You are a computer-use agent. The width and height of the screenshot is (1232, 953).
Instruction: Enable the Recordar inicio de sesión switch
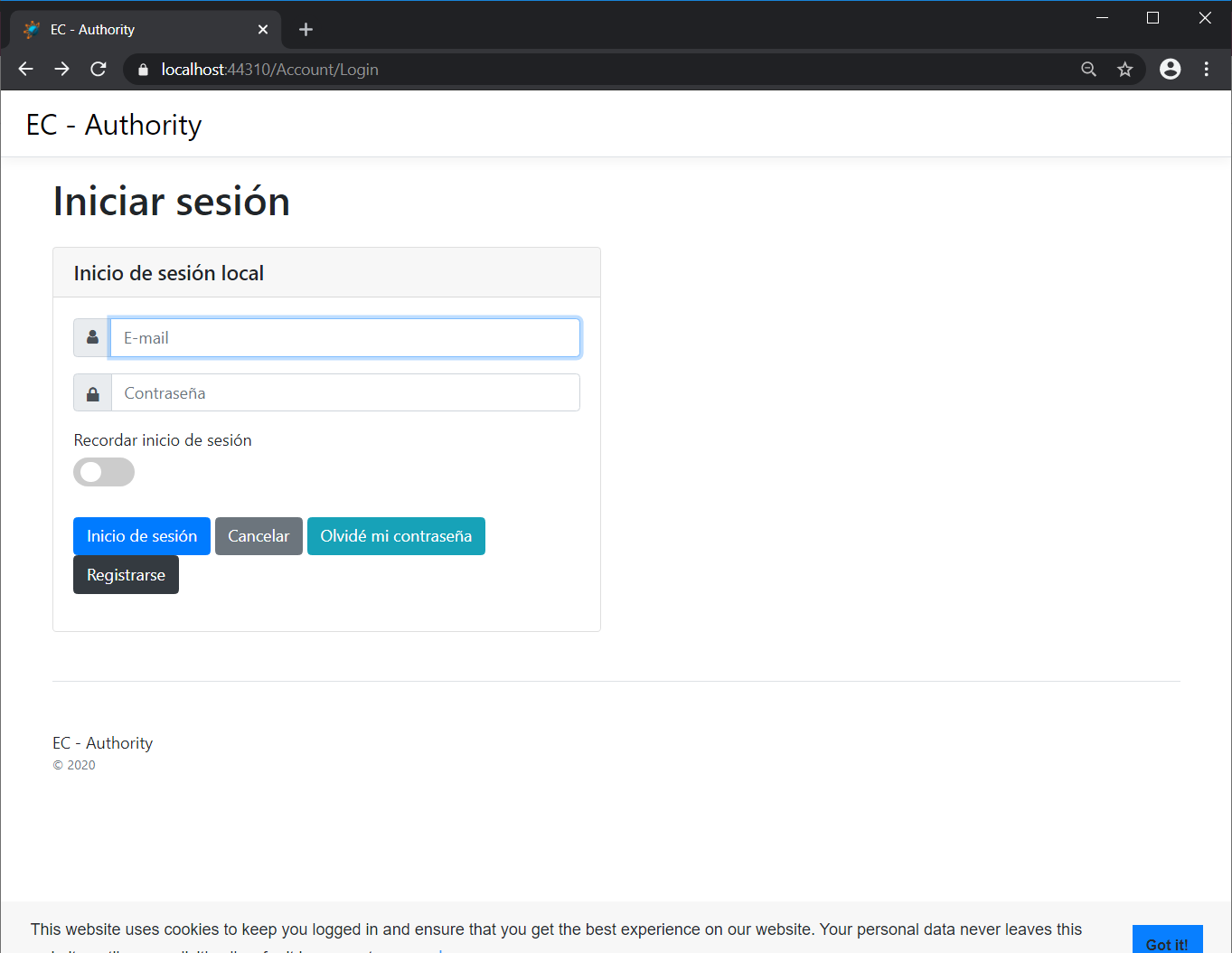point(103,471)
